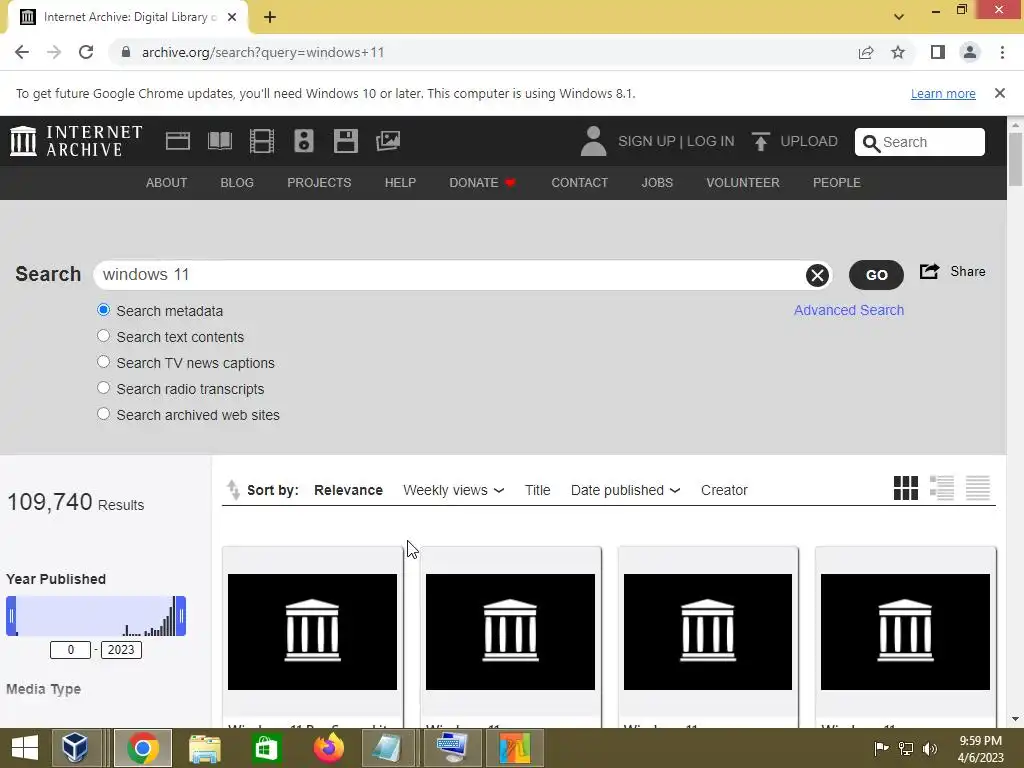Open the Audio speaker icon
Image resolution: width=1024 pixels, height=768 pixels.
(304, 141)
